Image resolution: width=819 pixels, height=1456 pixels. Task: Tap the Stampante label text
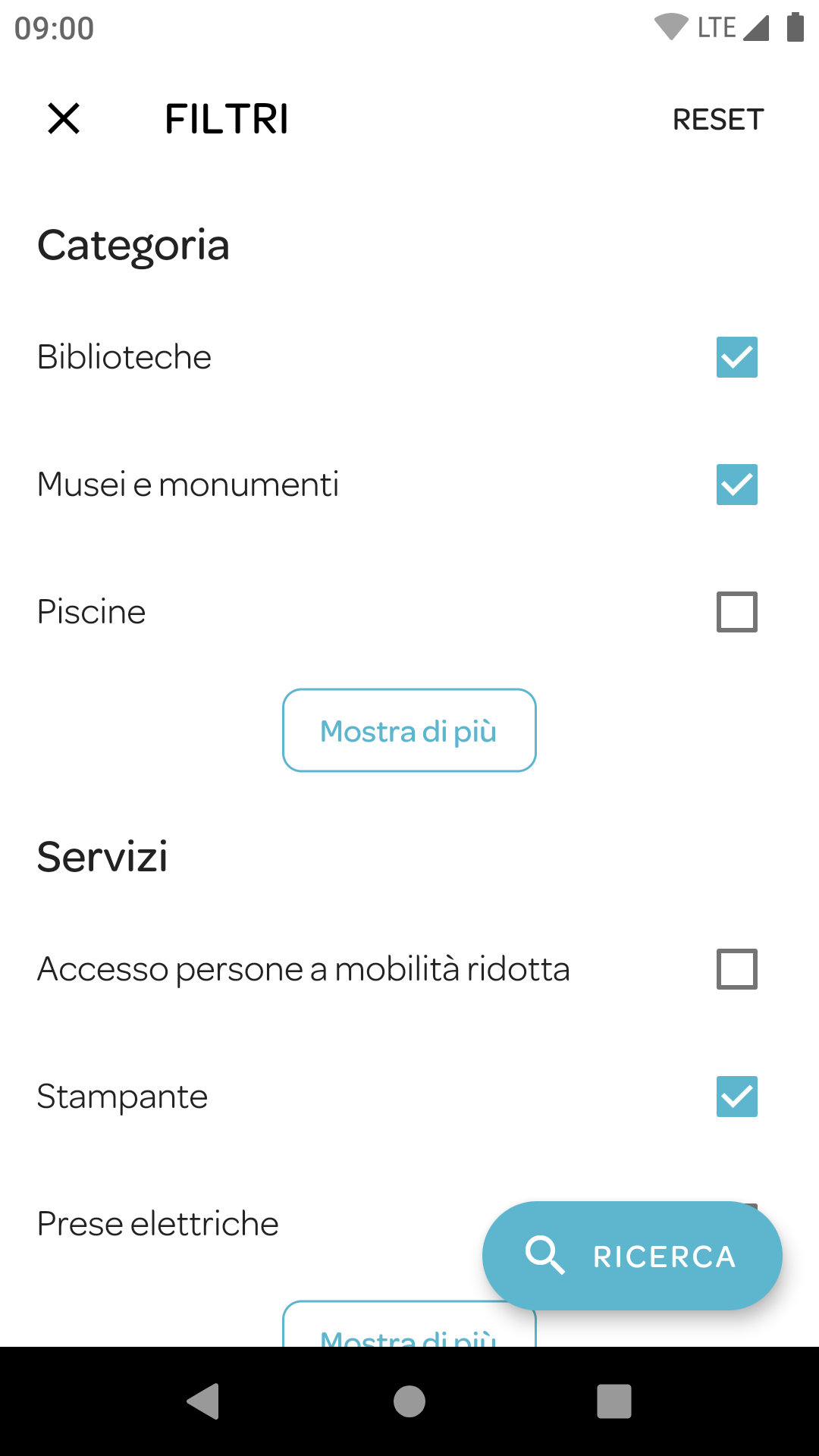point(122,1097)
